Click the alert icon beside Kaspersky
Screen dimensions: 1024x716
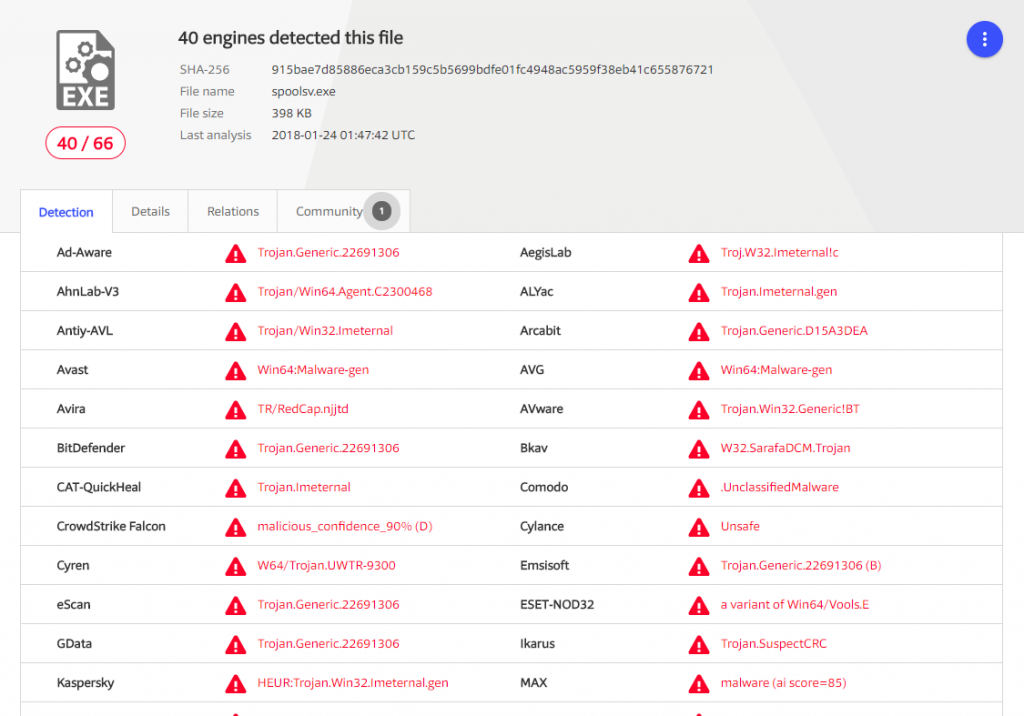pyautogui.click(x=235, y=683)
